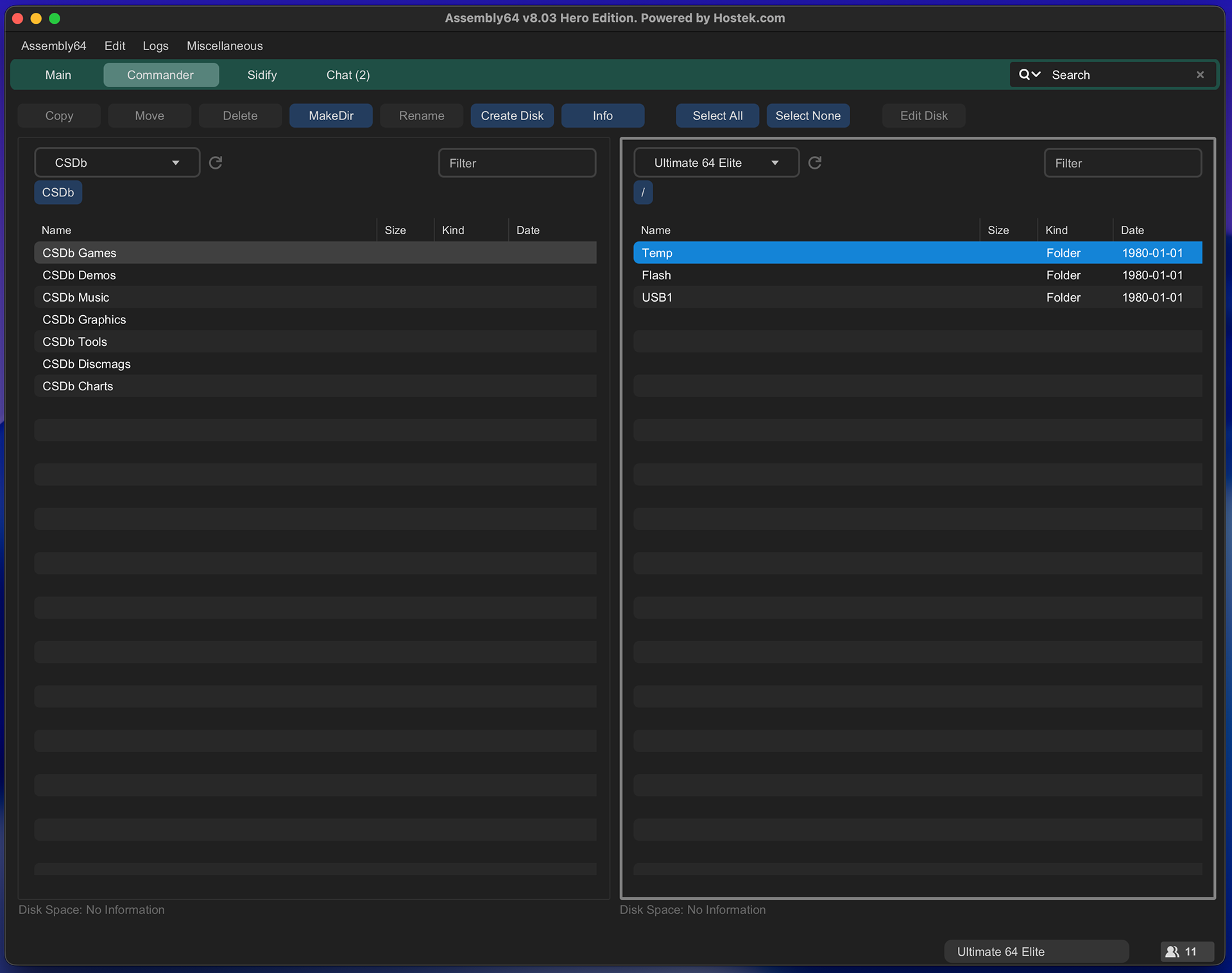Click the search magnifier options icon

[1029, 74]
